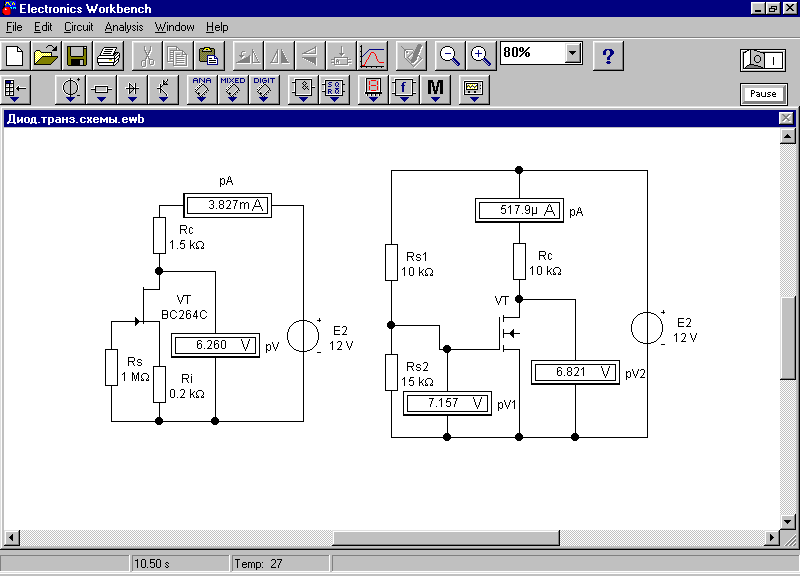Click the vertical scrollbar down arrow
This screenshot has height=576, width=800.
(788, 522)
